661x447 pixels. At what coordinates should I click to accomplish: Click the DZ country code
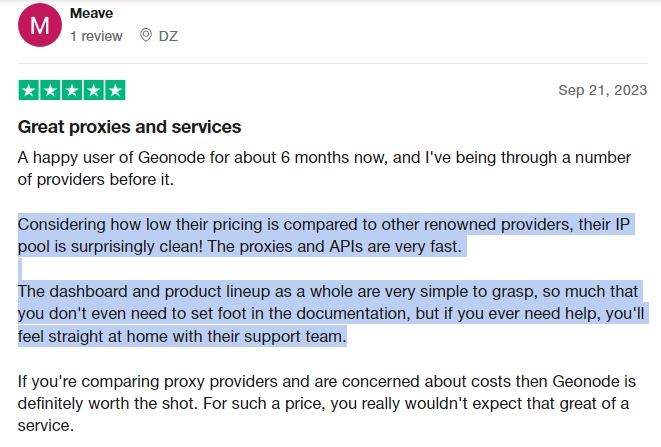click(168, 36)
